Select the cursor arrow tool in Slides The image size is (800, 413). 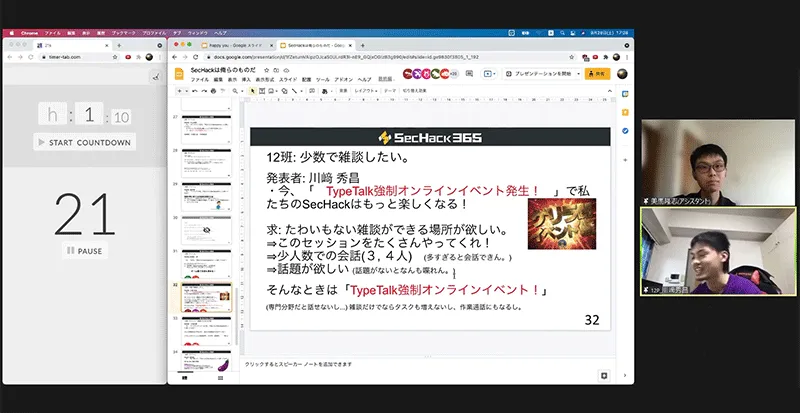(x=252, y=91)
